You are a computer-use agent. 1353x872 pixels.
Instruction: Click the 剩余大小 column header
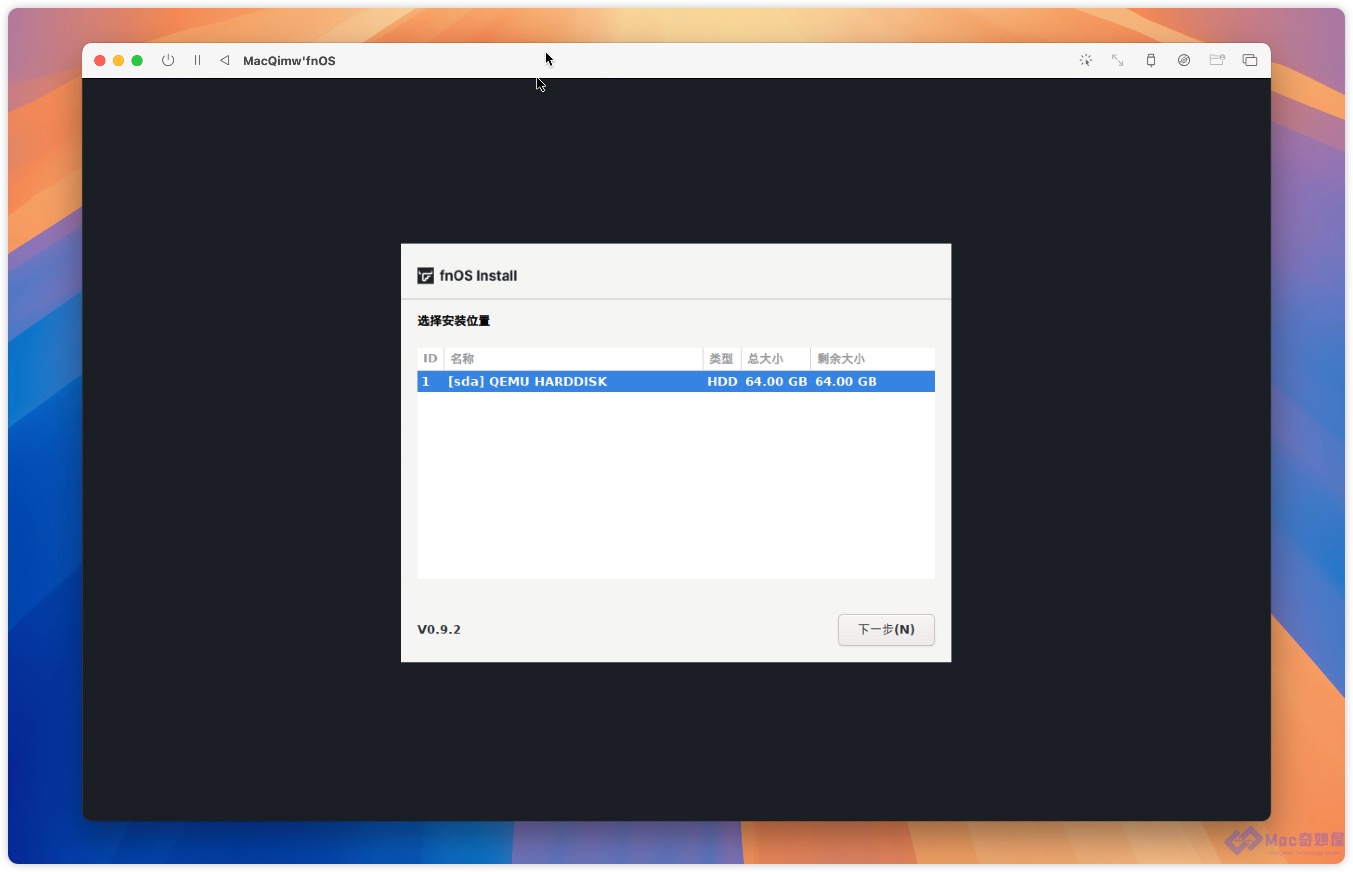pos(872,358)
